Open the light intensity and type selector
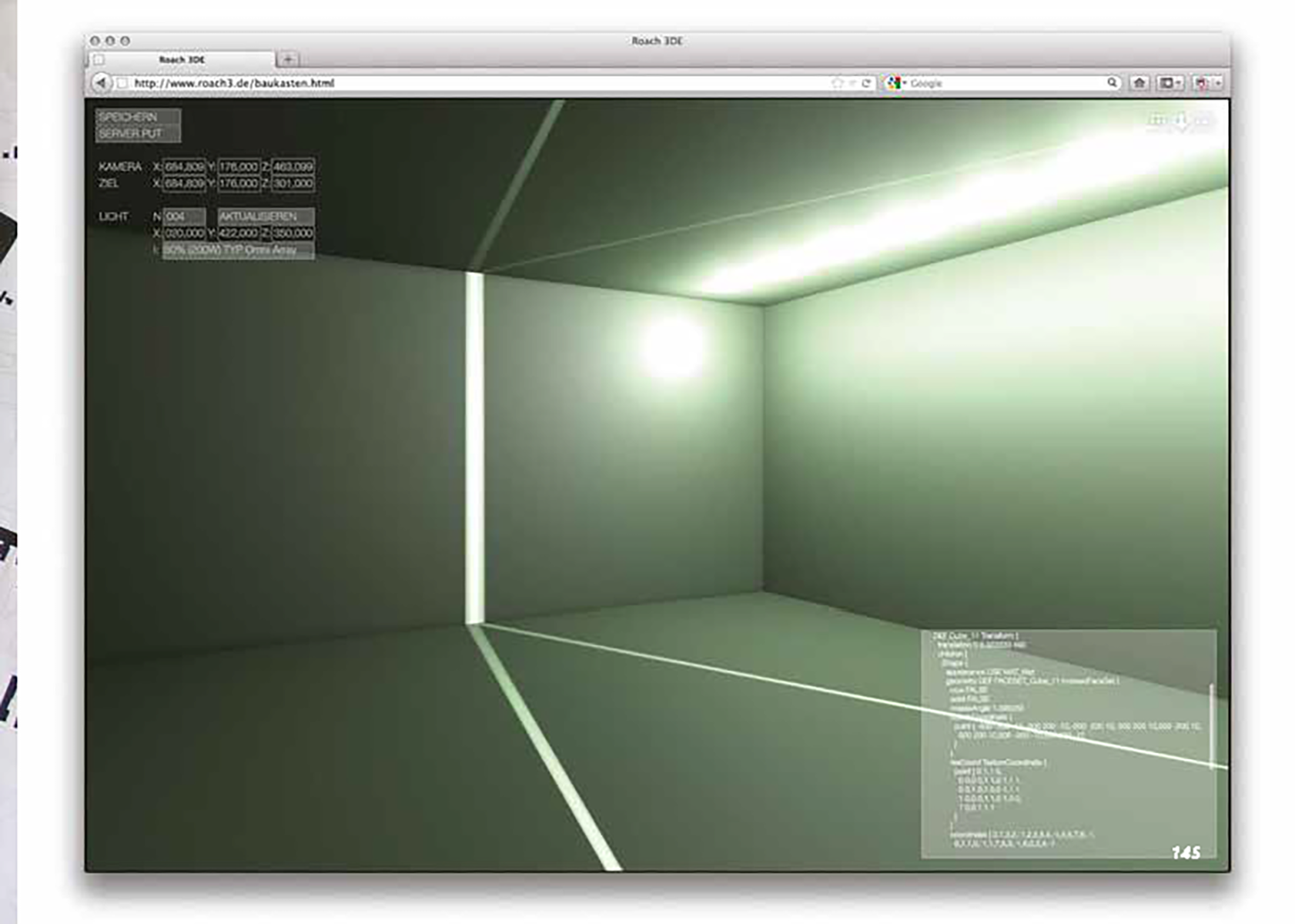This screenshot has height=924, width=1295. [238, 250]
